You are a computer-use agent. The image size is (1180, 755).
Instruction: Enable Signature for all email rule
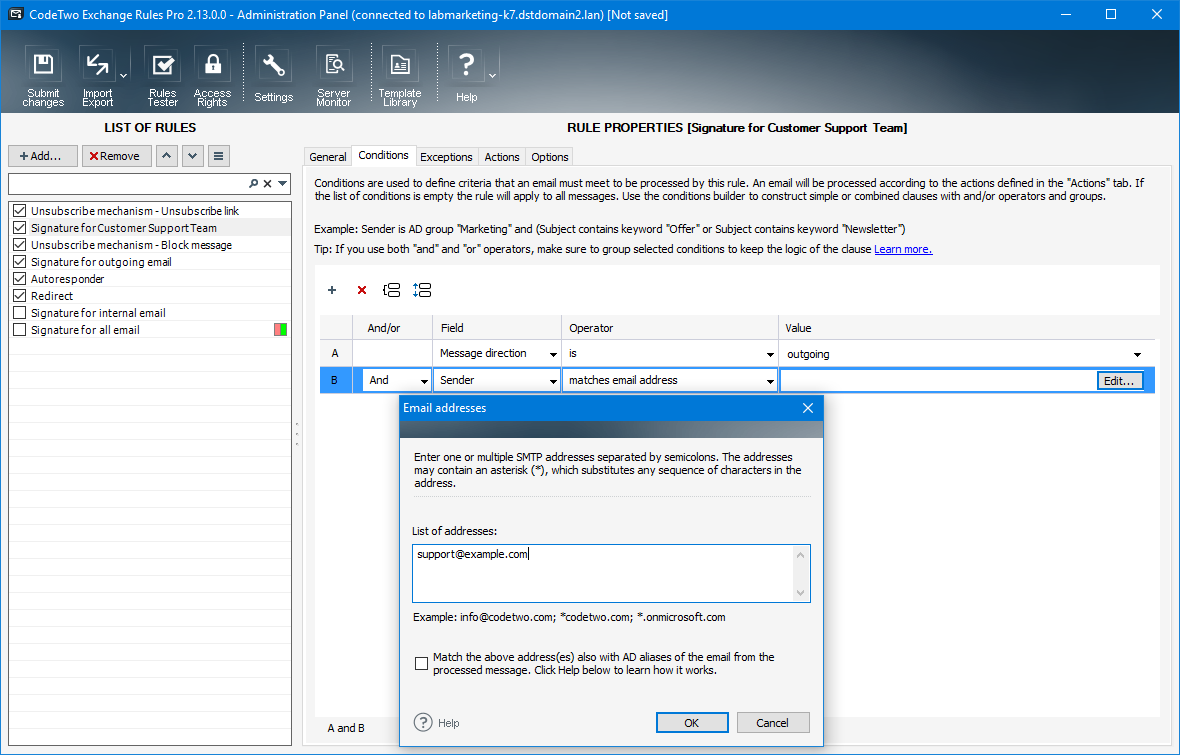[x=20, y=330]
